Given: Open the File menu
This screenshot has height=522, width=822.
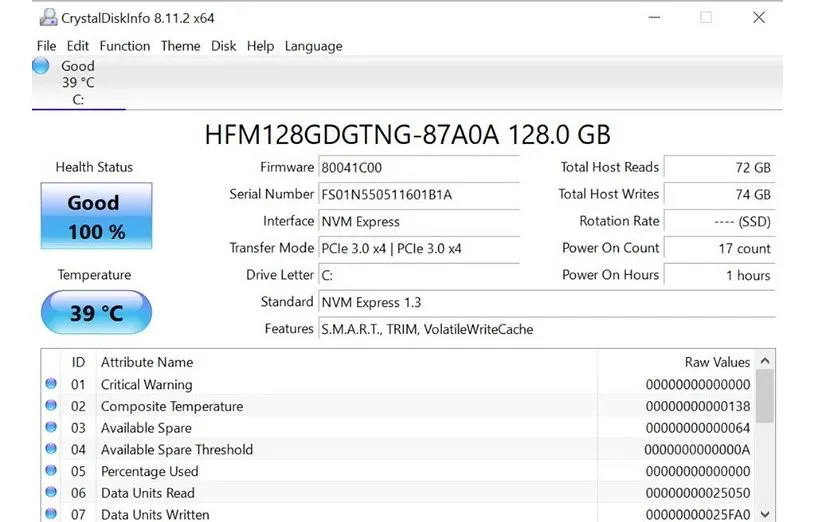Looking at the screenshot, I should click(46, 46).
